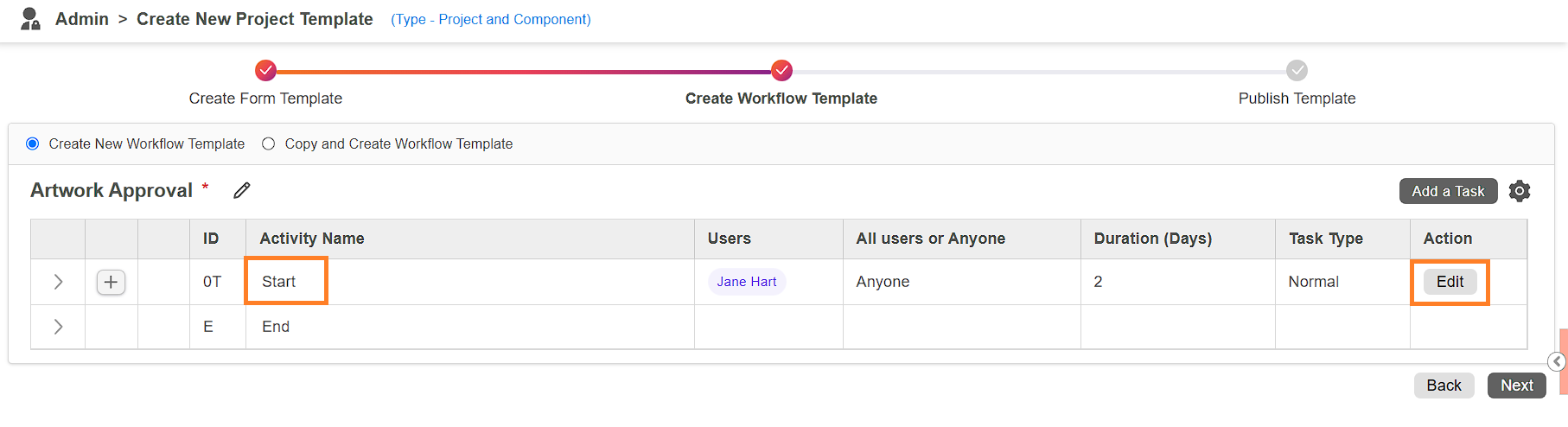The width and height of the screenshot is (1568, 427).
Task: Expand the End activity row chevron
Action: point(58,327)
